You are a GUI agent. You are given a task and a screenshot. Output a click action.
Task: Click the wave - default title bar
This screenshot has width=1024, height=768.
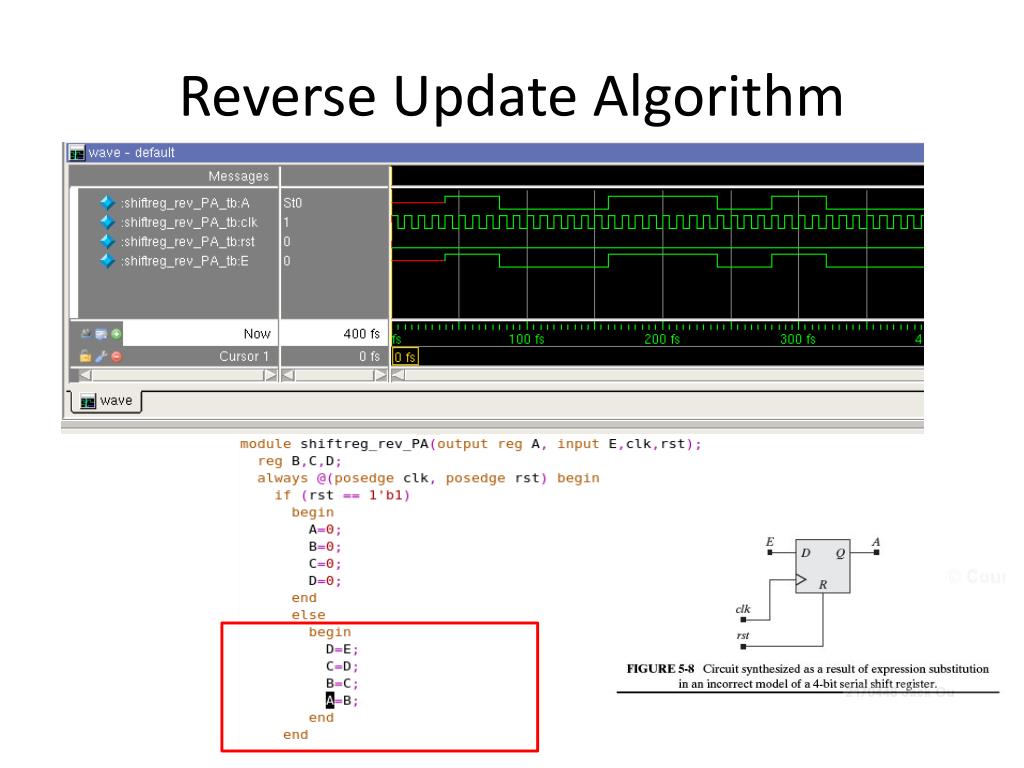[x=495, y=153]
